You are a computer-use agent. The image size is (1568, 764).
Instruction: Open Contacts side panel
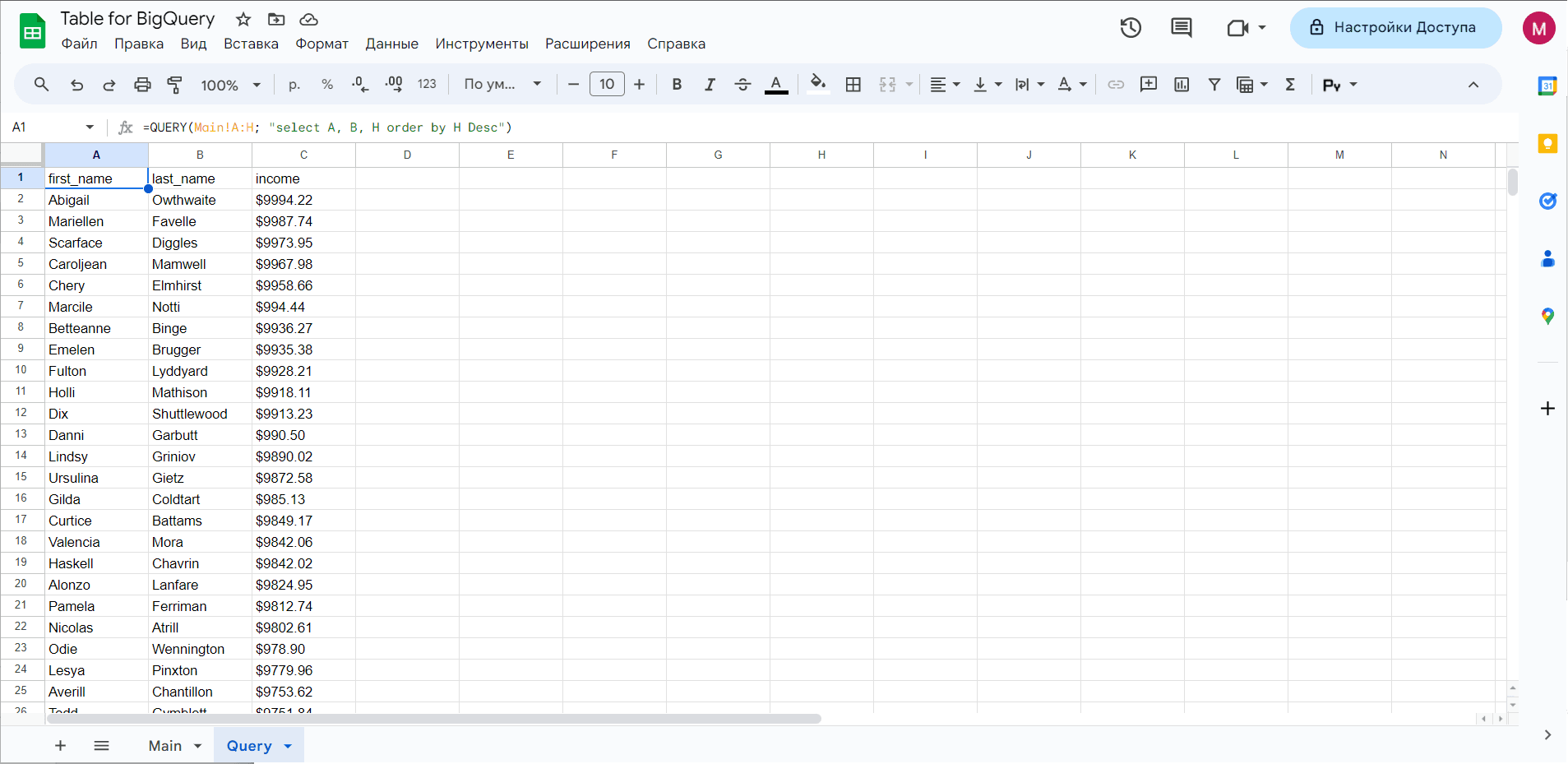click(1547, 259)
